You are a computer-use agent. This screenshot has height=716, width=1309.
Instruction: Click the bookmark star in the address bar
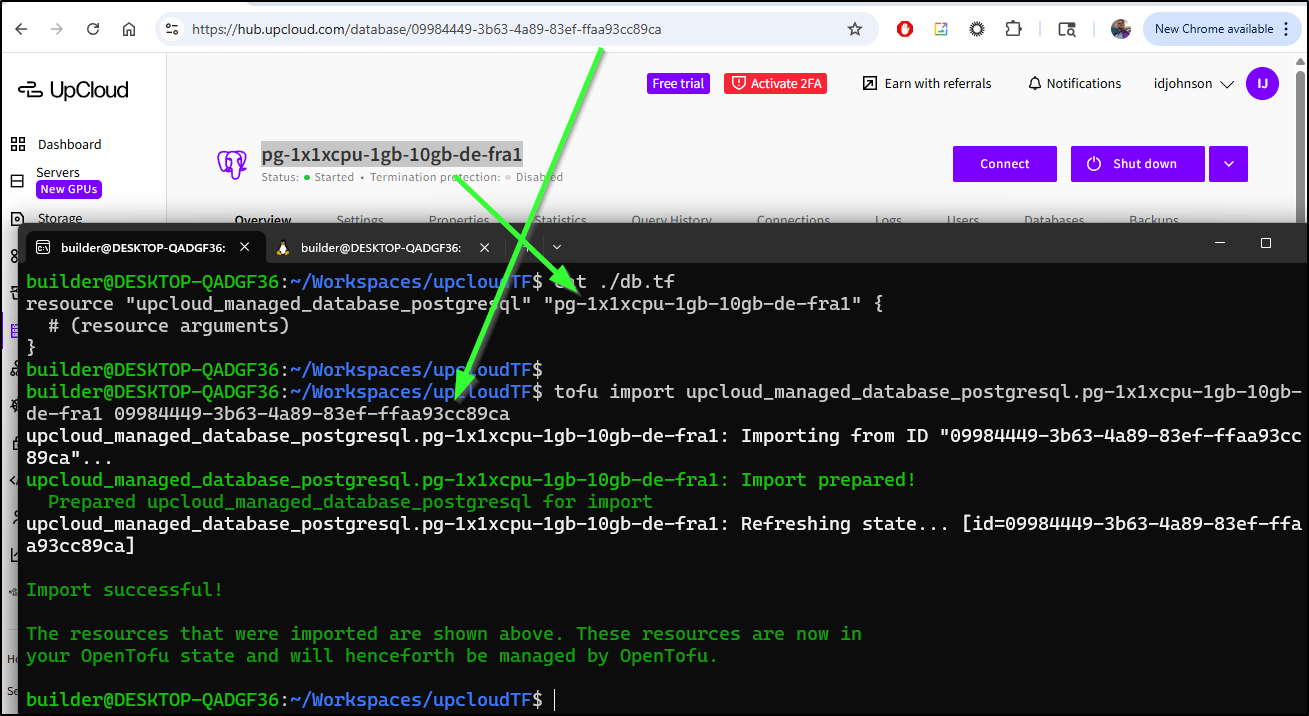click(x=855, y=29)
